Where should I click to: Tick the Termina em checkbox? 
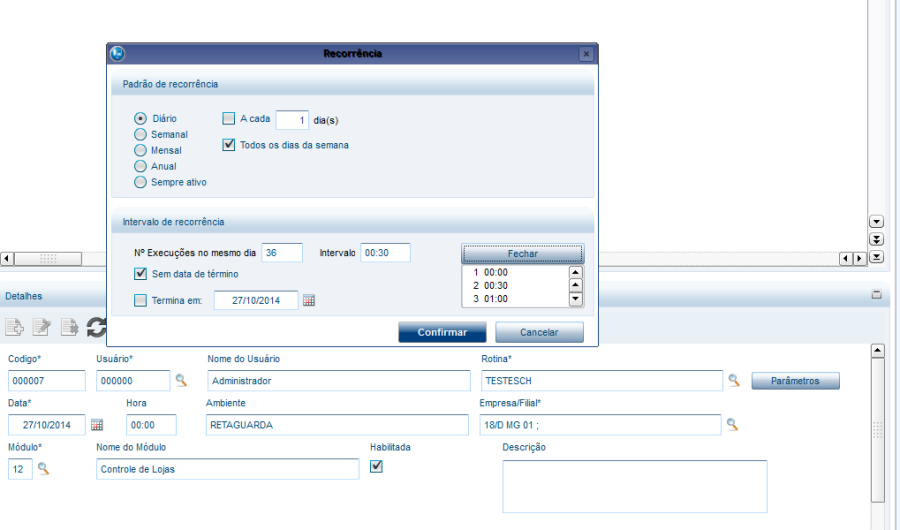141,300
